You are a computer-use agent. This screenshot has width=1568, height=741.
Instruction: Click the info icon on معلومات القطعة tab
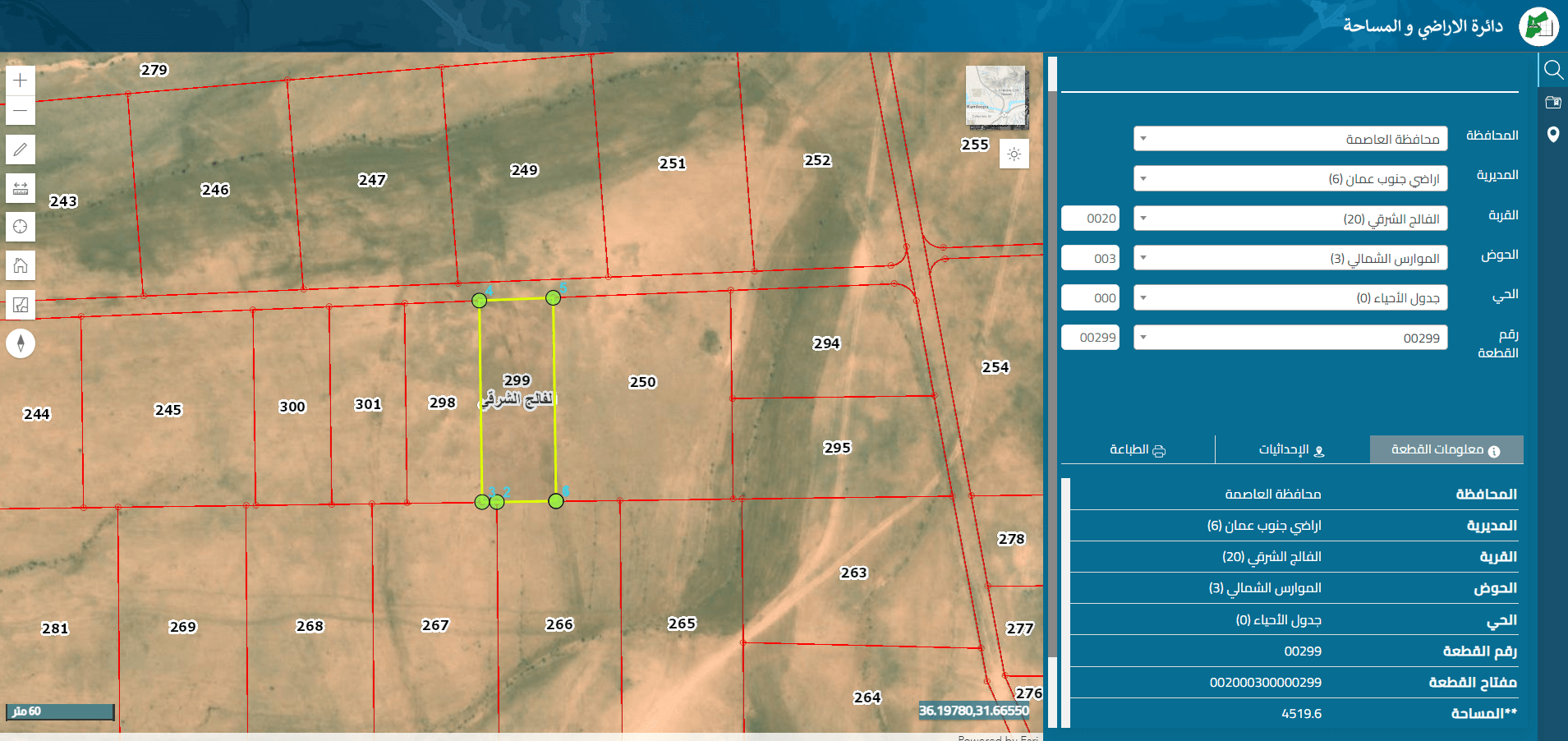1494,451
